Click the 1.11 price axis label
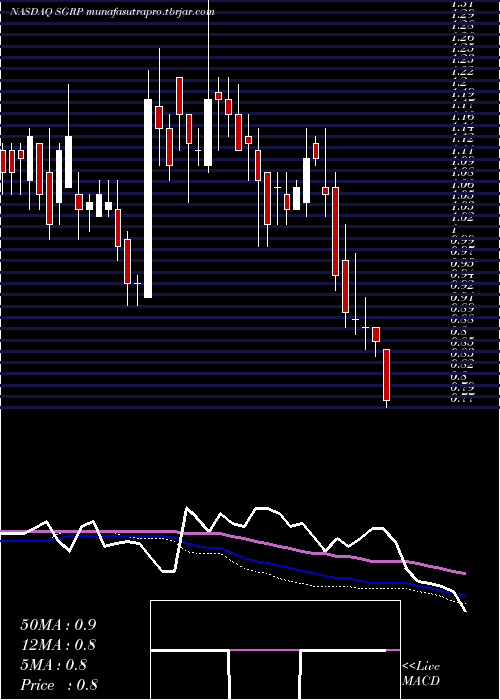The height and width of the screenshot is (700, 500). click(x=463, y=150)
